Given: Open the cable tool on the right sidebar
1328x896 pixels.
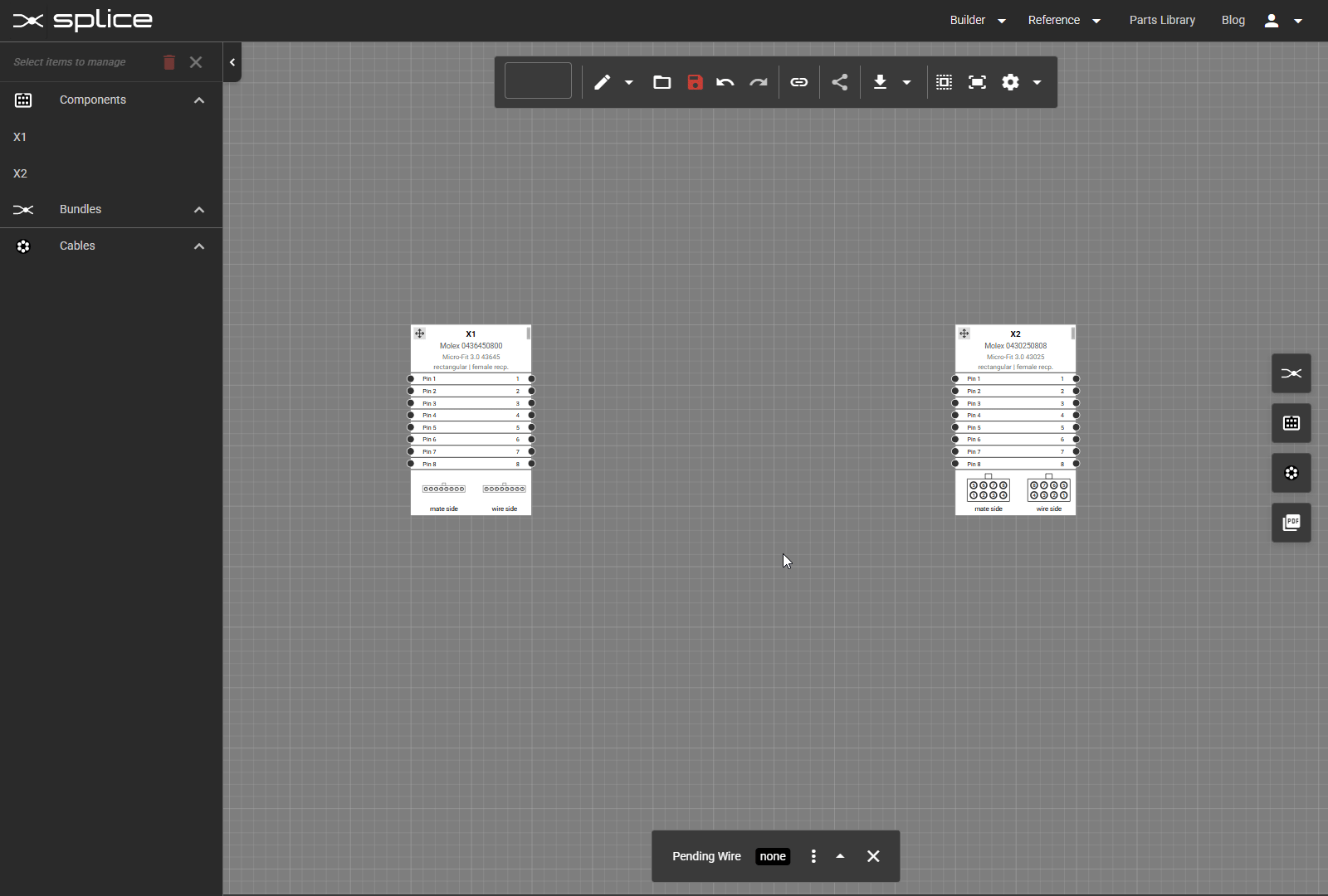Looking at the screenshot, I should 1291,473.
